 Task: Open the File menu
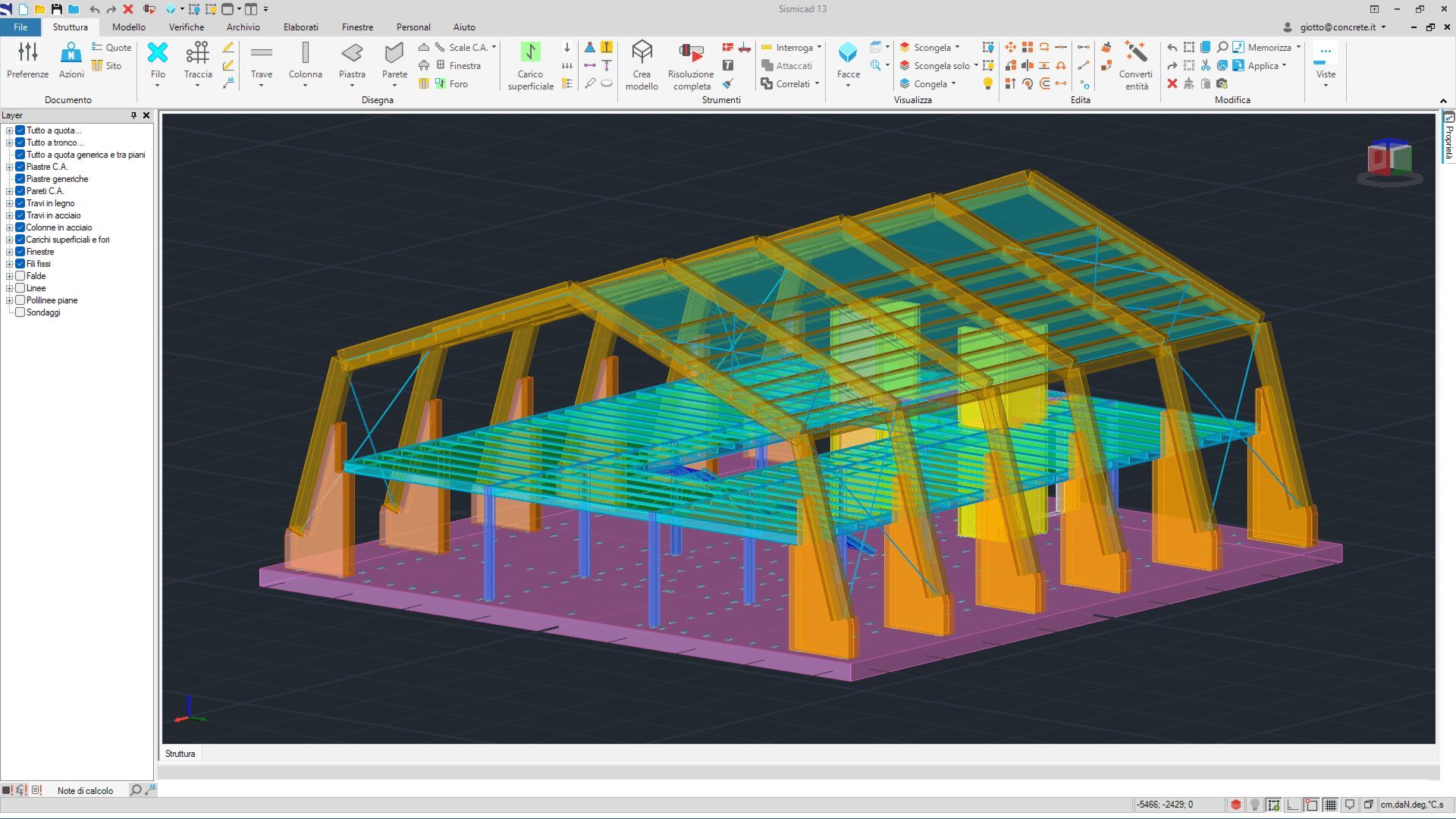coord(20,27)
